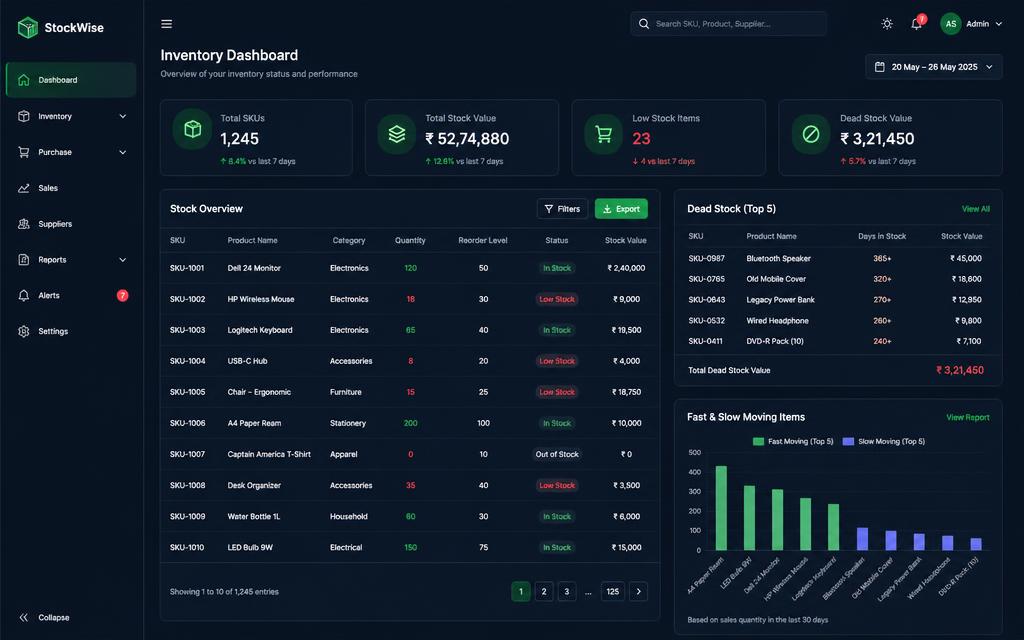
Task: Click the Alerts bell icon in sidebar
Action: (24, 295)
